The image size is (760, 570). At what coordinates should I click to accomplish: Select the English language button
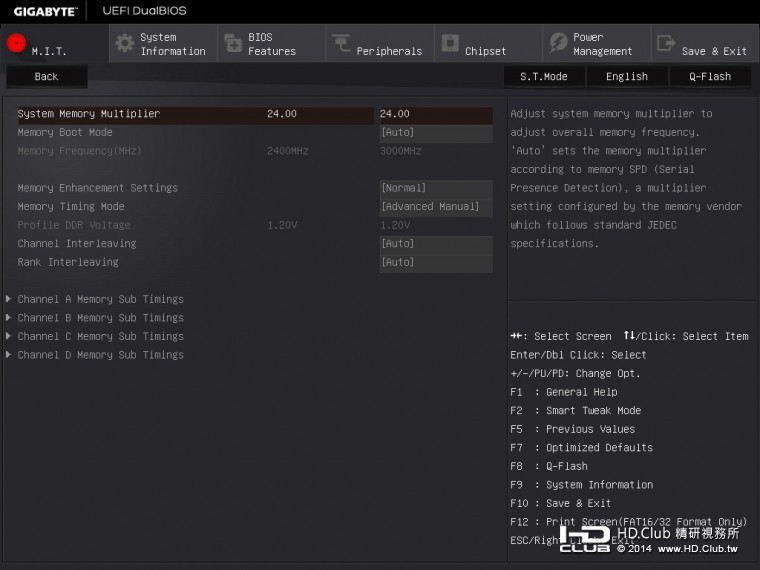pyautogui.click(x=627, y=77)
